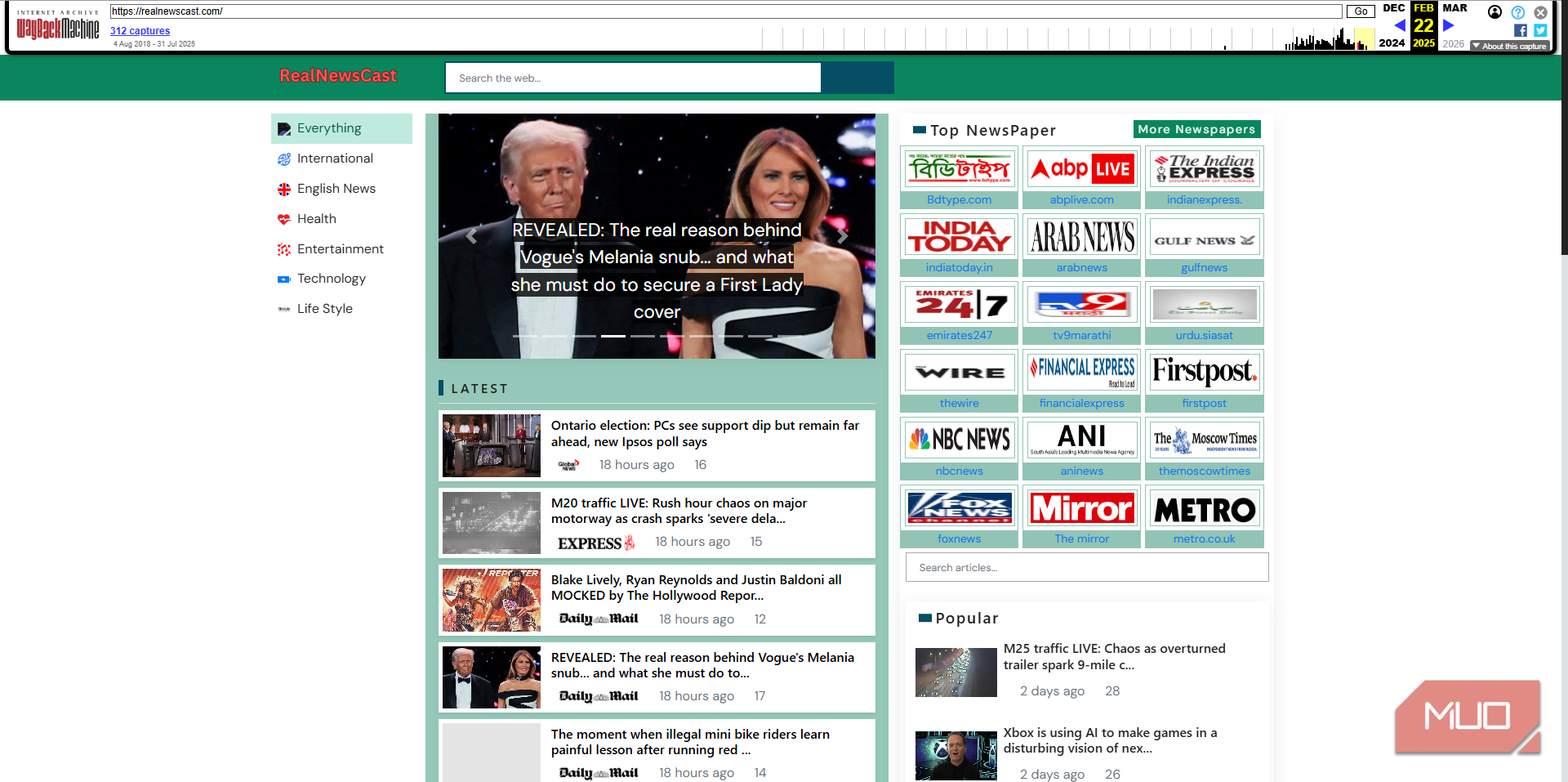Jump to previous capture blue arrow
This screenshot has height=782, width=1568.
coord(1400,25)
